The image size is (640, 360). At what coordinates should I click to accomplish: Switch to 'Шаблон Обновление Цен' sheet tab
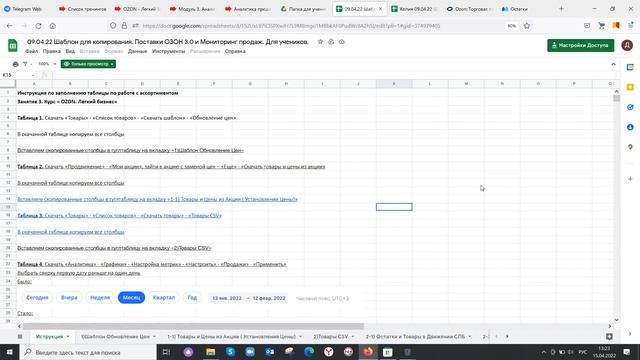click(116, 336)
